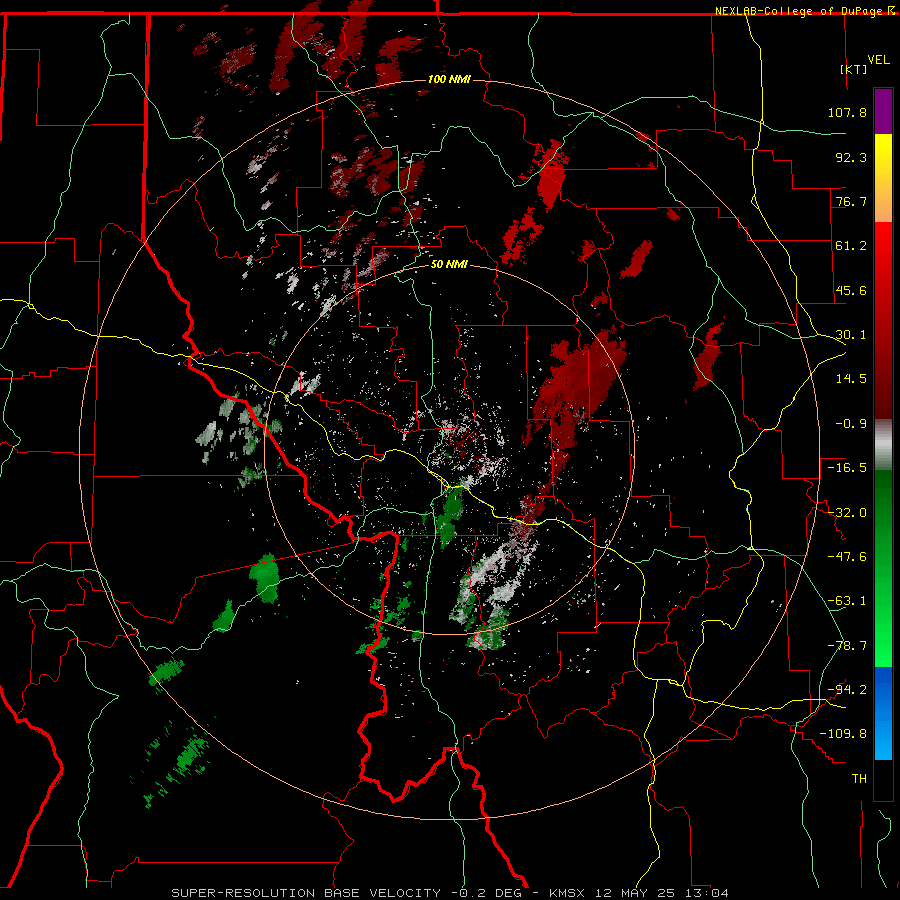The width and height of the screenshot is (900, 900).
Task: Click the 61.2 legend value
Action: point(851,246)
